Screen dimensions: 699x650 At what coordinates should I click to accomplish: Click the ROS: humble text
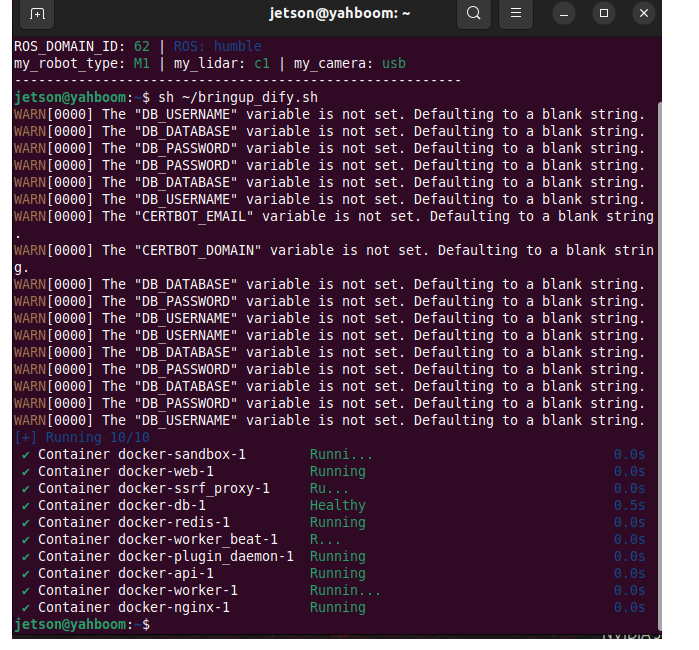tap(218, 46)
